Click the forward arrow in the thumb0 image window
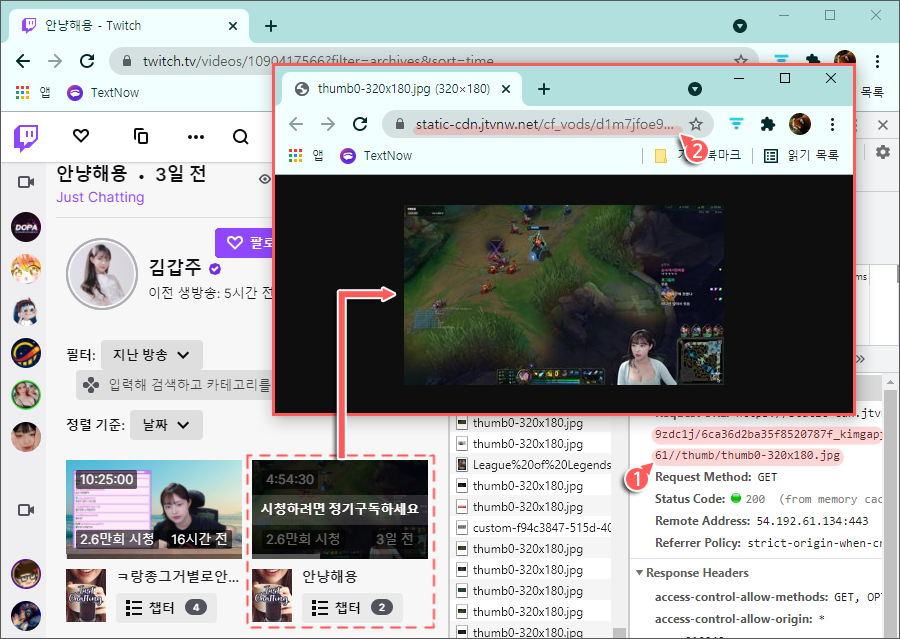The image size is (900, 639). pyautogui.click(x=328, y=123)
